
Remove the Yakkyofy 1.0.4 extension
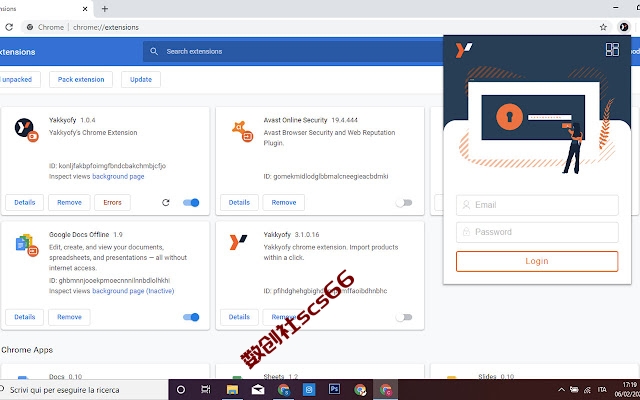69,202
